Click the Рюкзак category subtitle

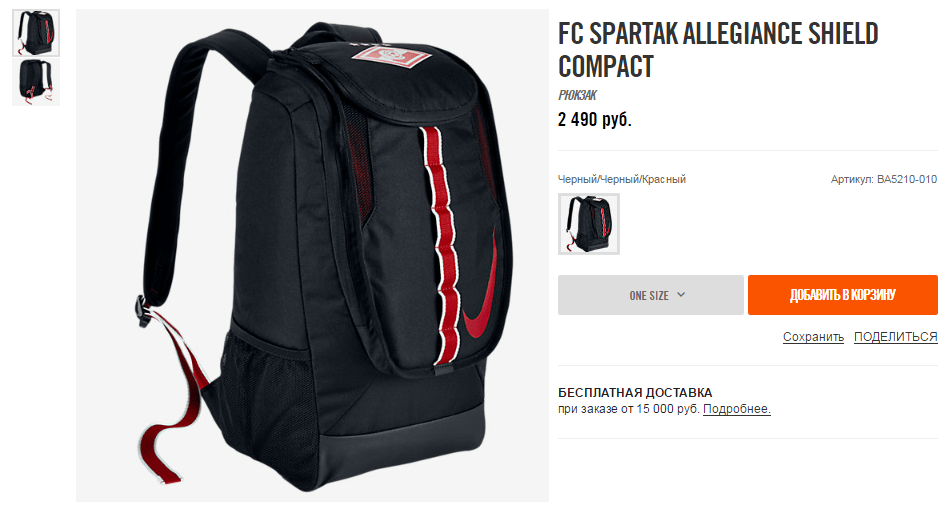(x=577, y=95)
